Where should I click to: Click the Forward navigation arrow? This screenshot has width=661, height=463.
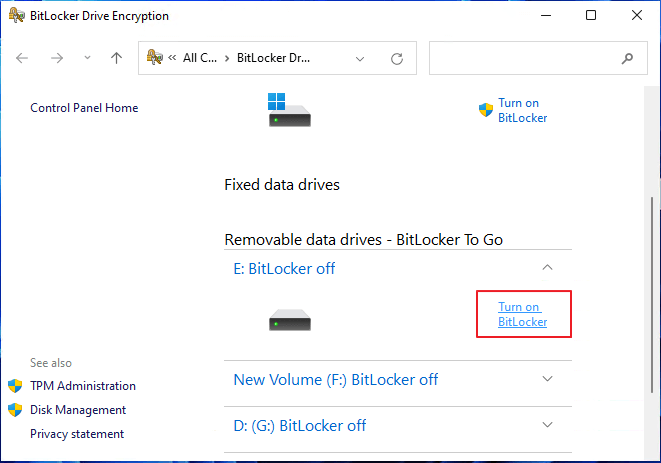click(56, 58)
